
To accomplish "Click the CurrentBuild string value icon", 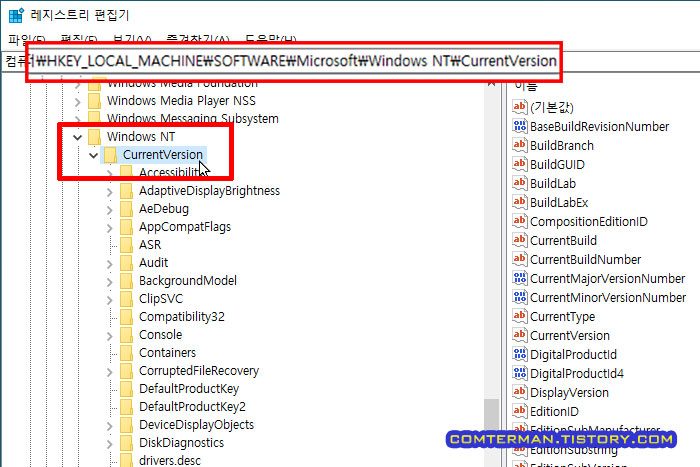I will [x=520, y=240].
